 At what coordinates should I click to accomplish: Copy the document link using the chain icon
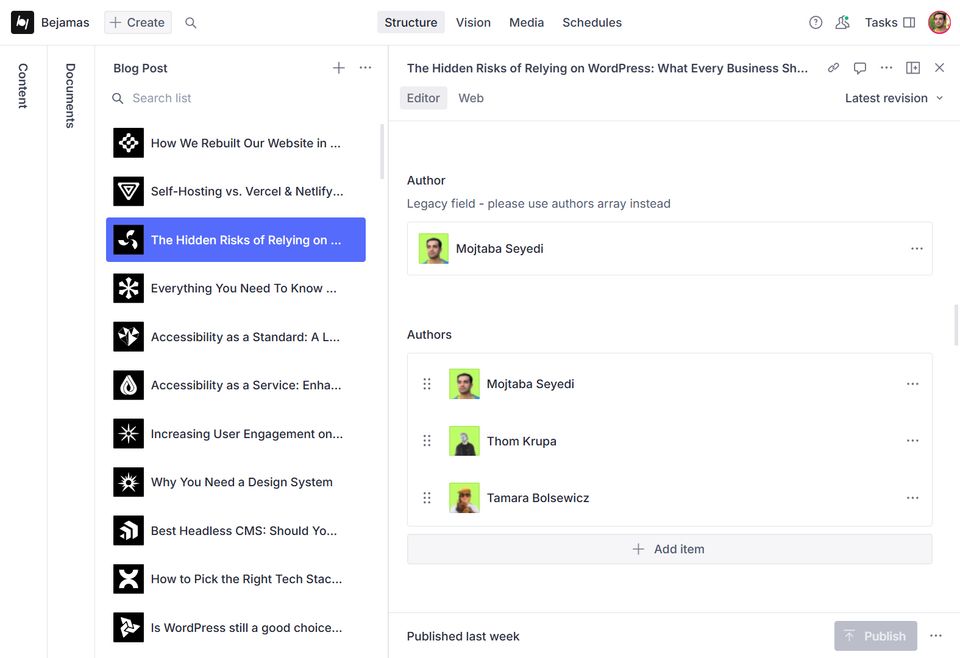coord(833,67)
